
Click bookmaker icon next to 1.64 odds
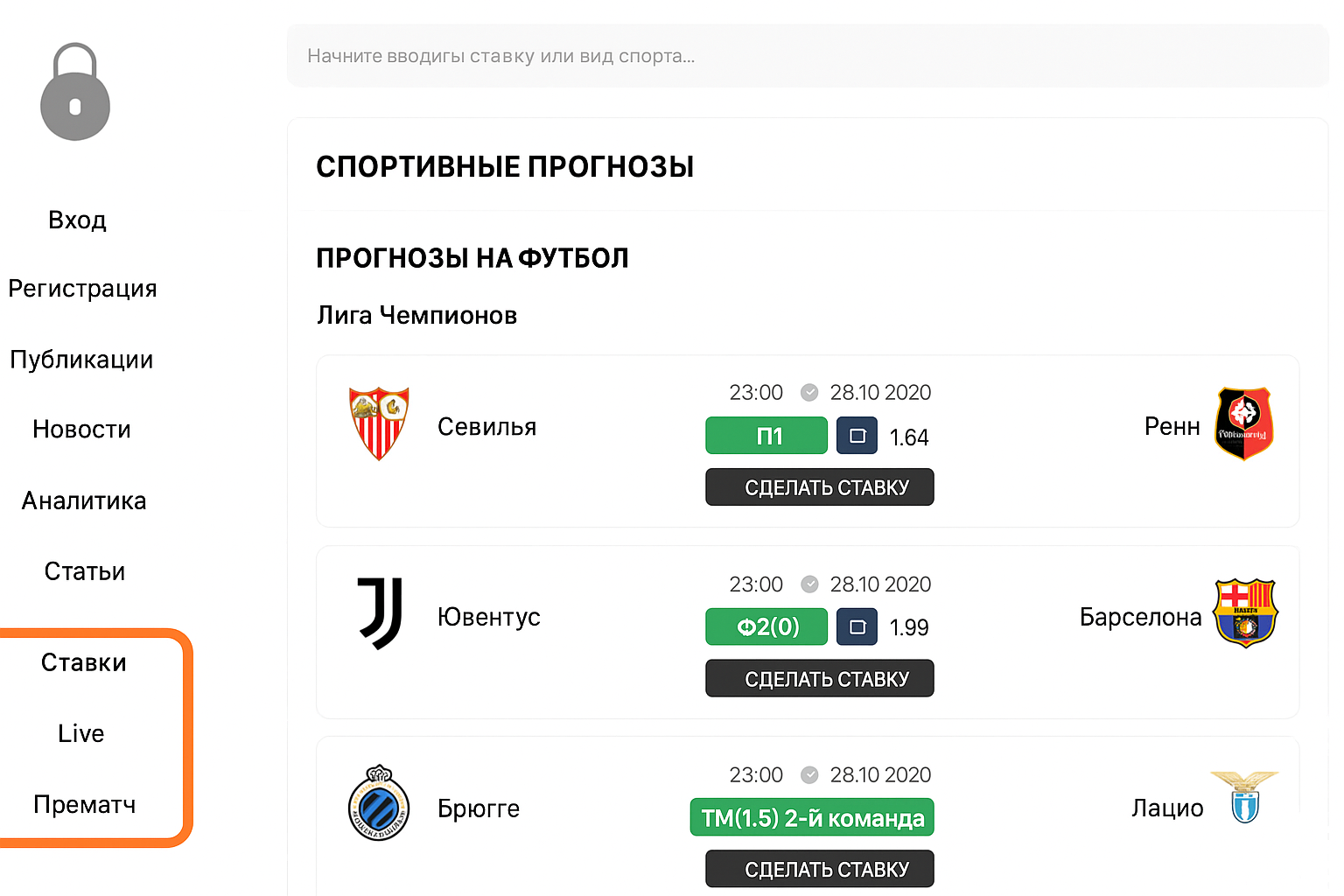click(x=857, y=436)
